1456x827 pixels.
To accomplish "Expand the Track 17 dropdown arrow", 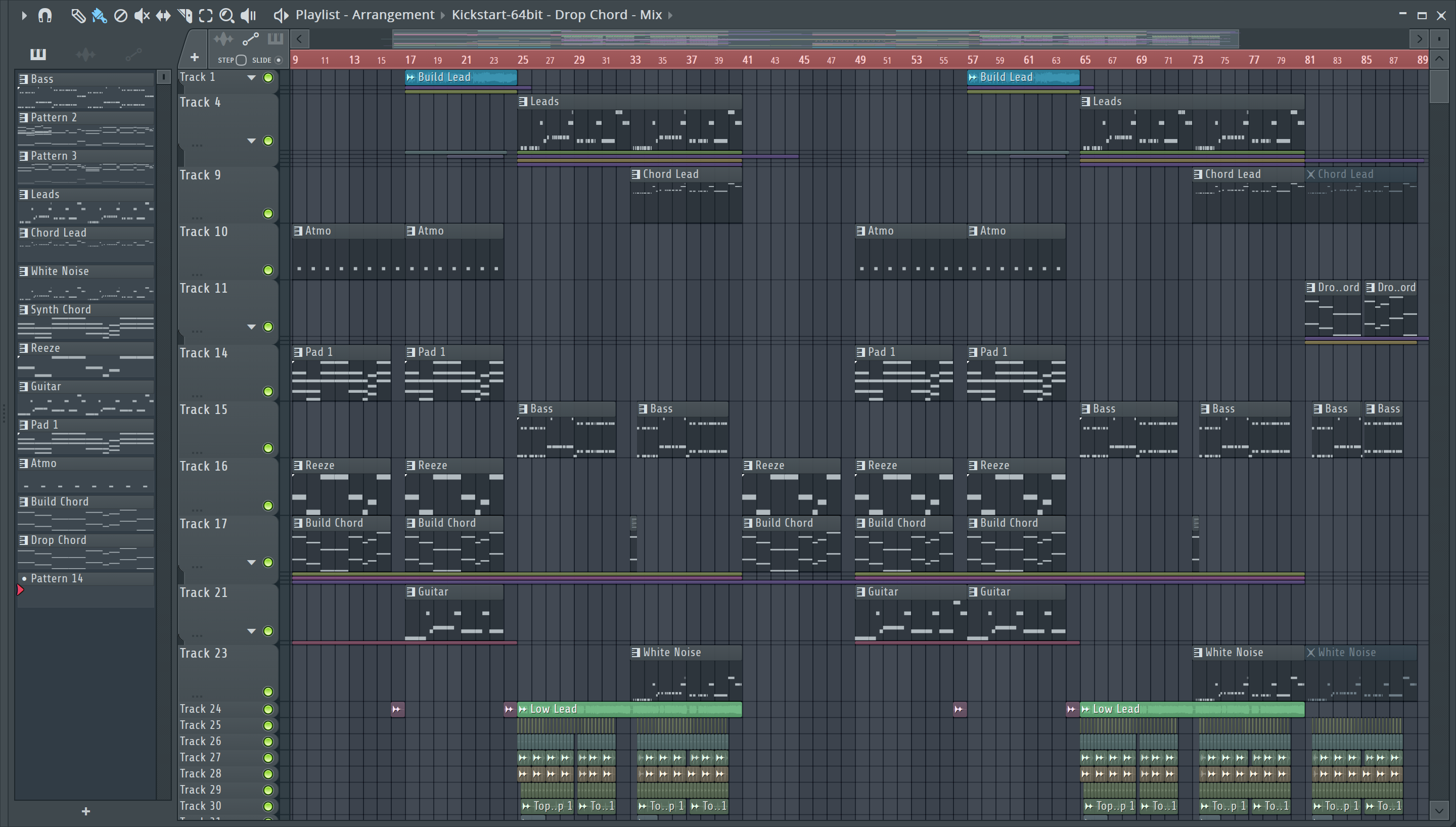I will point(251,562).
